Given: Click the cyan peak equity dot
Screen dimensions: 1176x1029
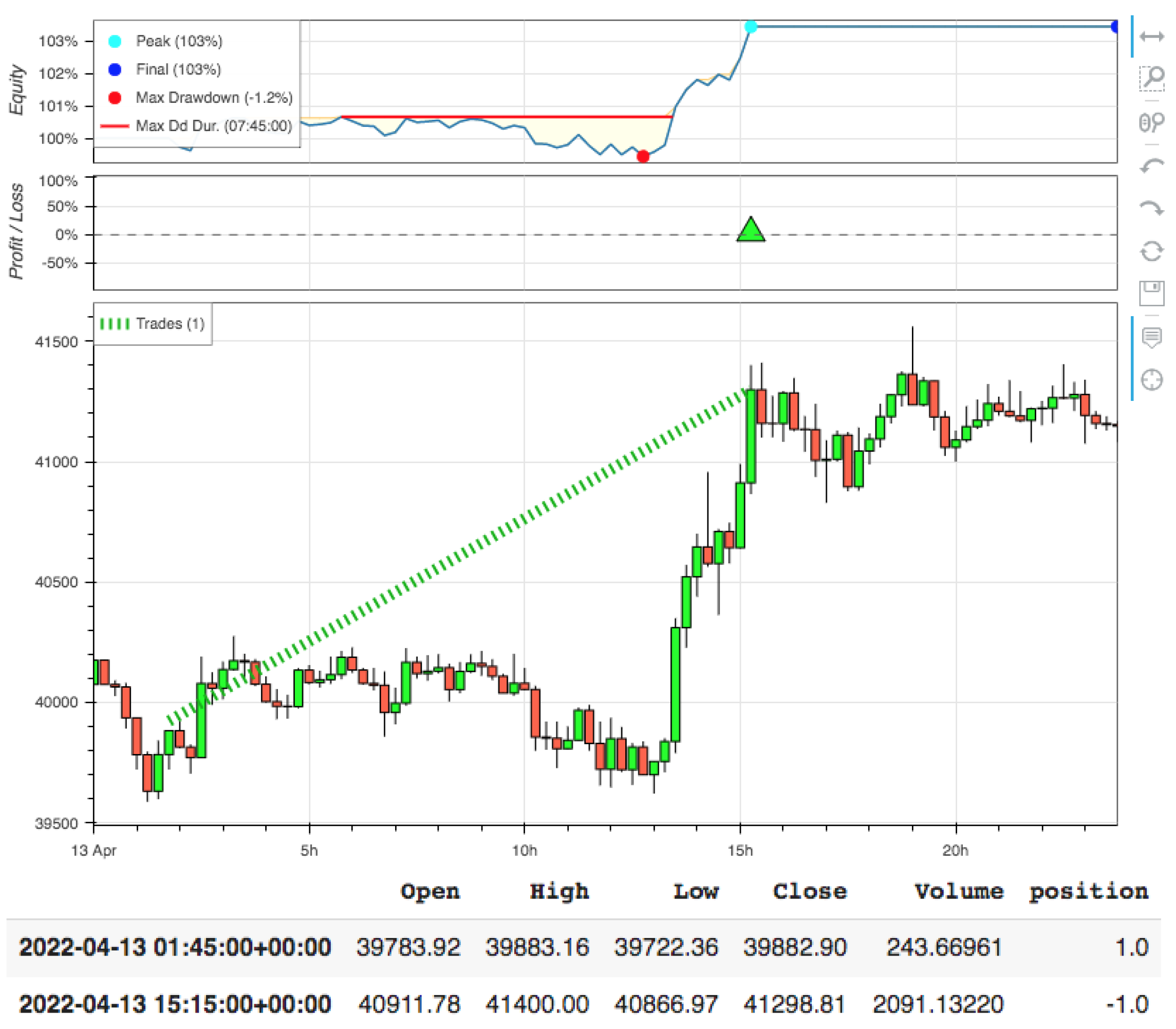Looking at the screenshot, I should pyautogui.click(x=750, y=26).
